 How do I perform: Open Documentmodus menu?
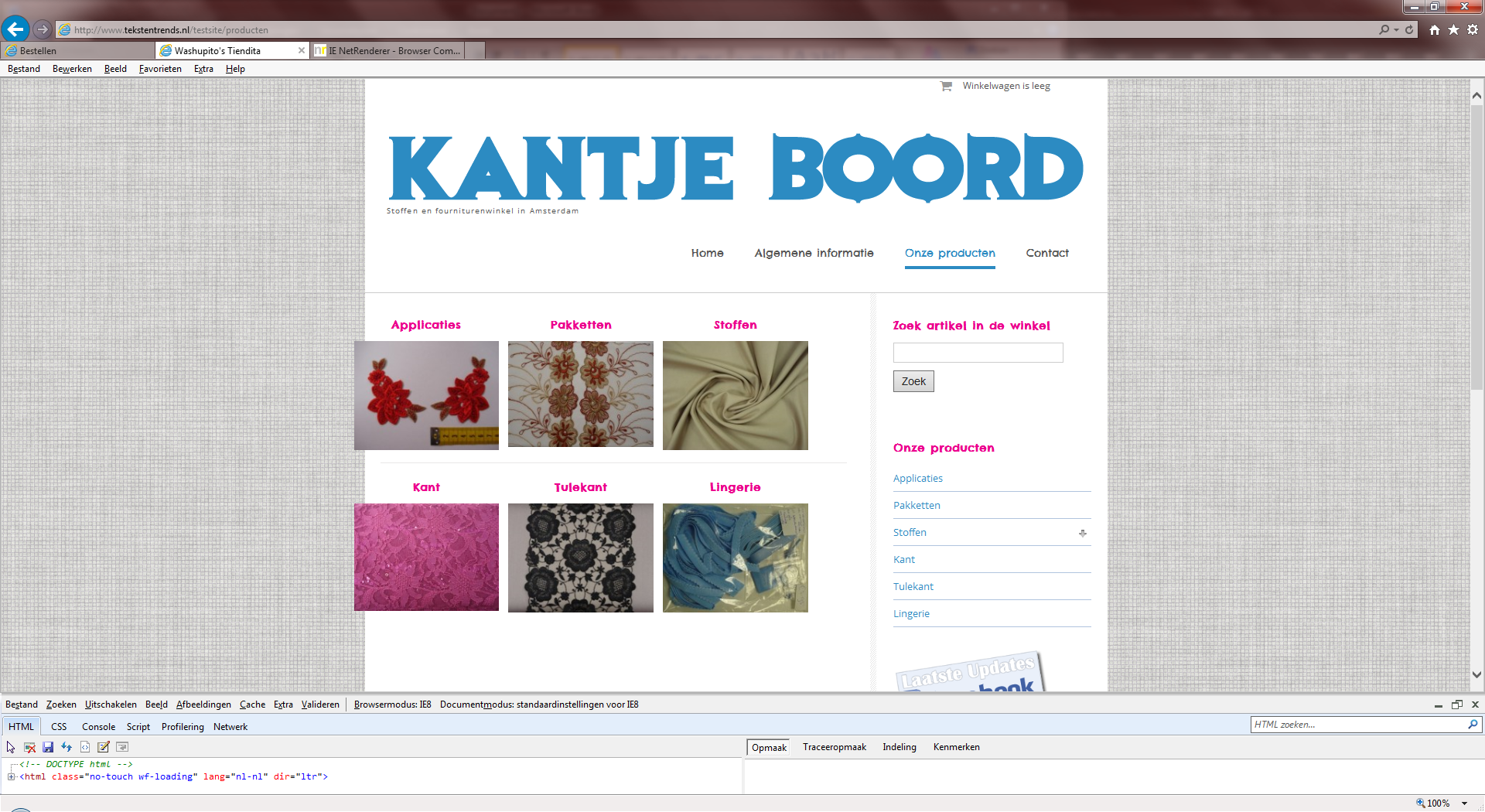pyautogui.click(x=539, y=705)
